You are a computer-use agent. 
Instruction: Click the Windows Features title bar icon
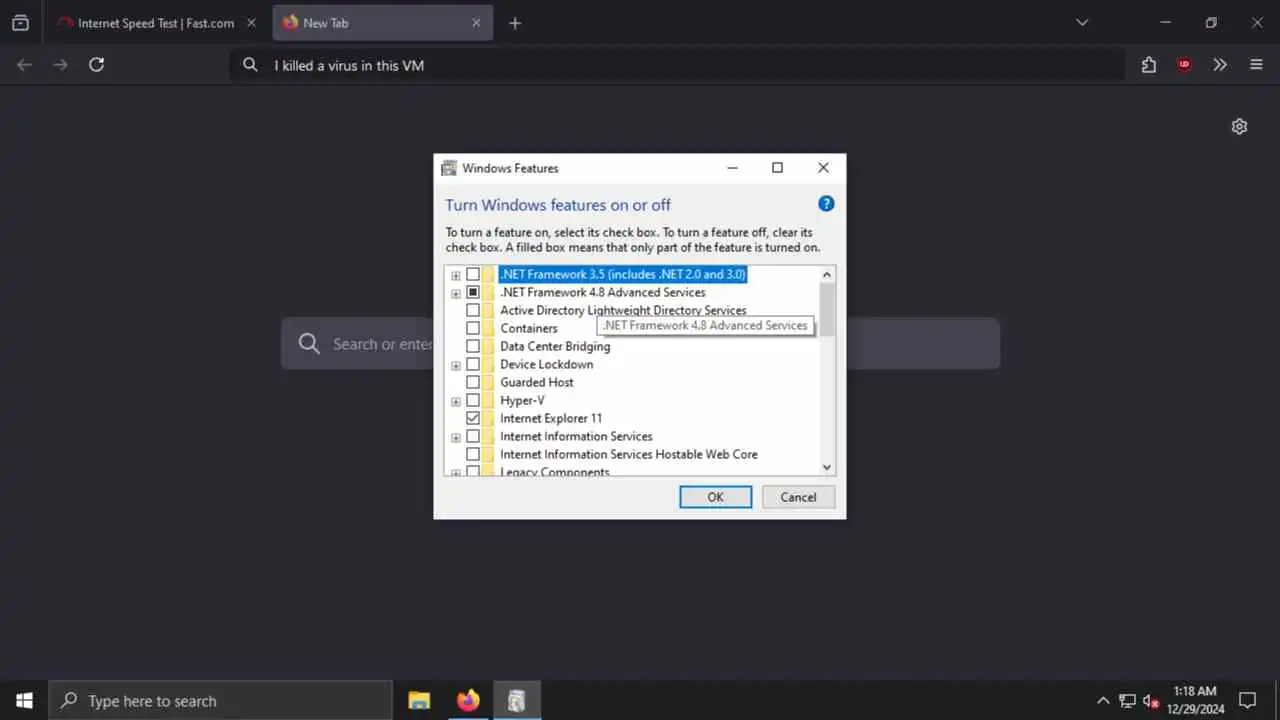click(x=449, y=168)
